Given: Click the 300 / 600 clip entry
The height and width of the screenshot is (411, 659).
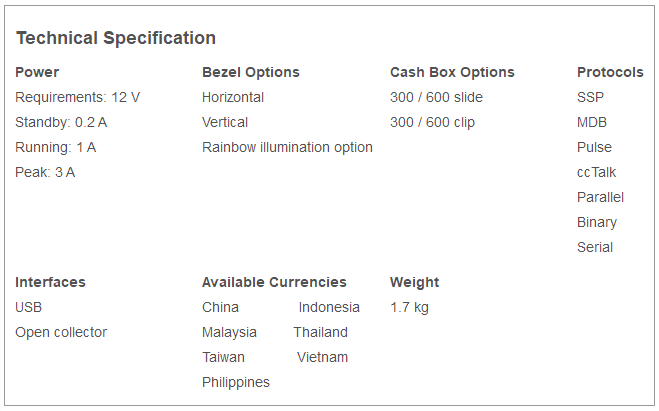Looking at the screenshot, I should pyautogui.click(x=432, y=122).
